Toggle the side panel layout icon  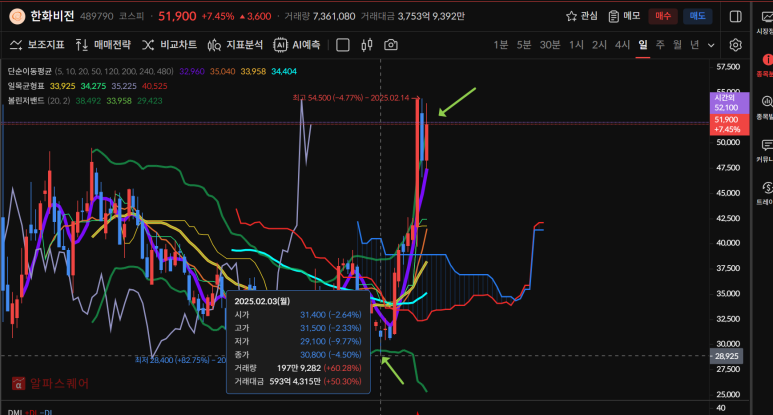[x=735, y=16]
